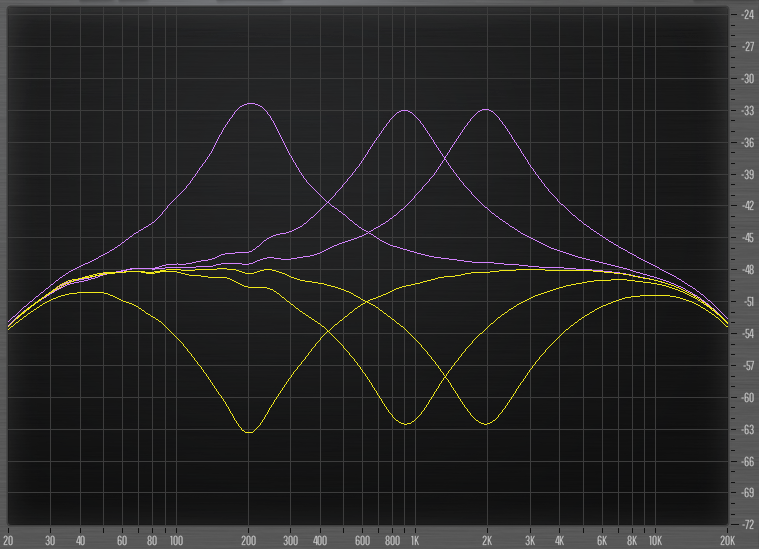Select the -72 dB level scale label
The width and height of the screenshot is (759, 549).
pyautogui.click(x=748, y=525)
